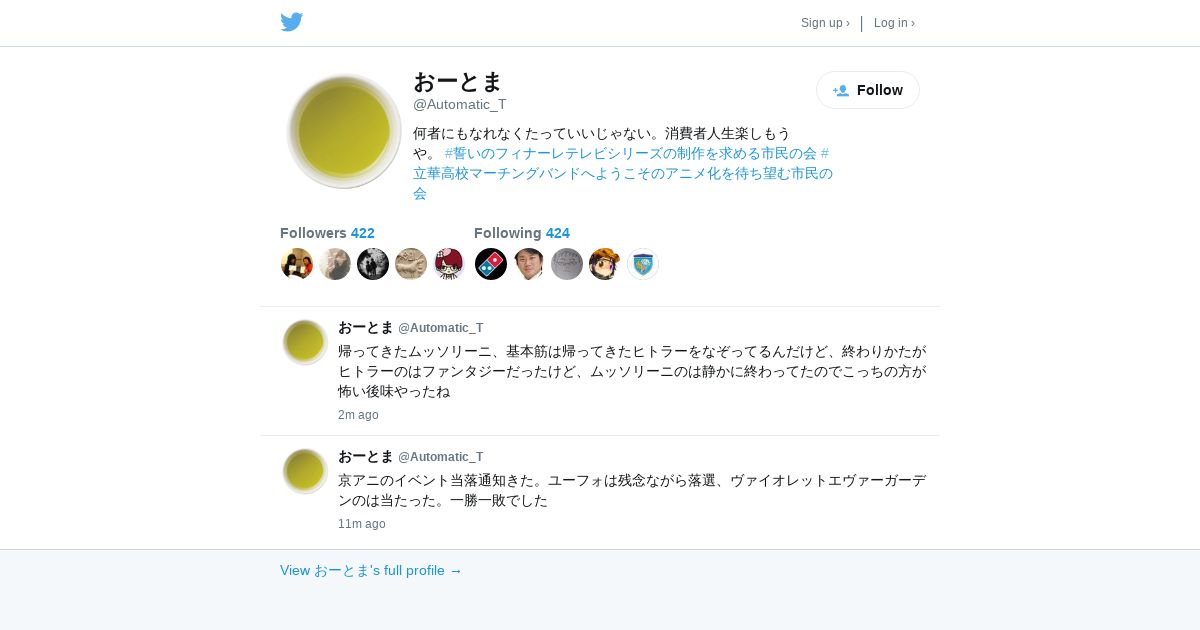View おーとま's full profile link
Image resolution: width=1200 pixels, height=630 pixels.
[x=371, y=570]
